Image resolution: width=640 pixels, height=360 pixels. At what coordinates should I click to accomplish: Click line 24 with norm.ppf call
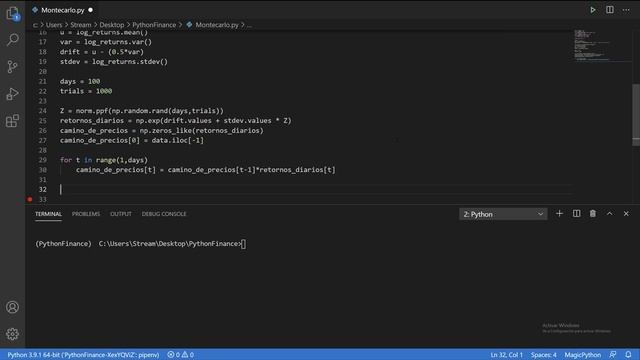tap(142, 111)
